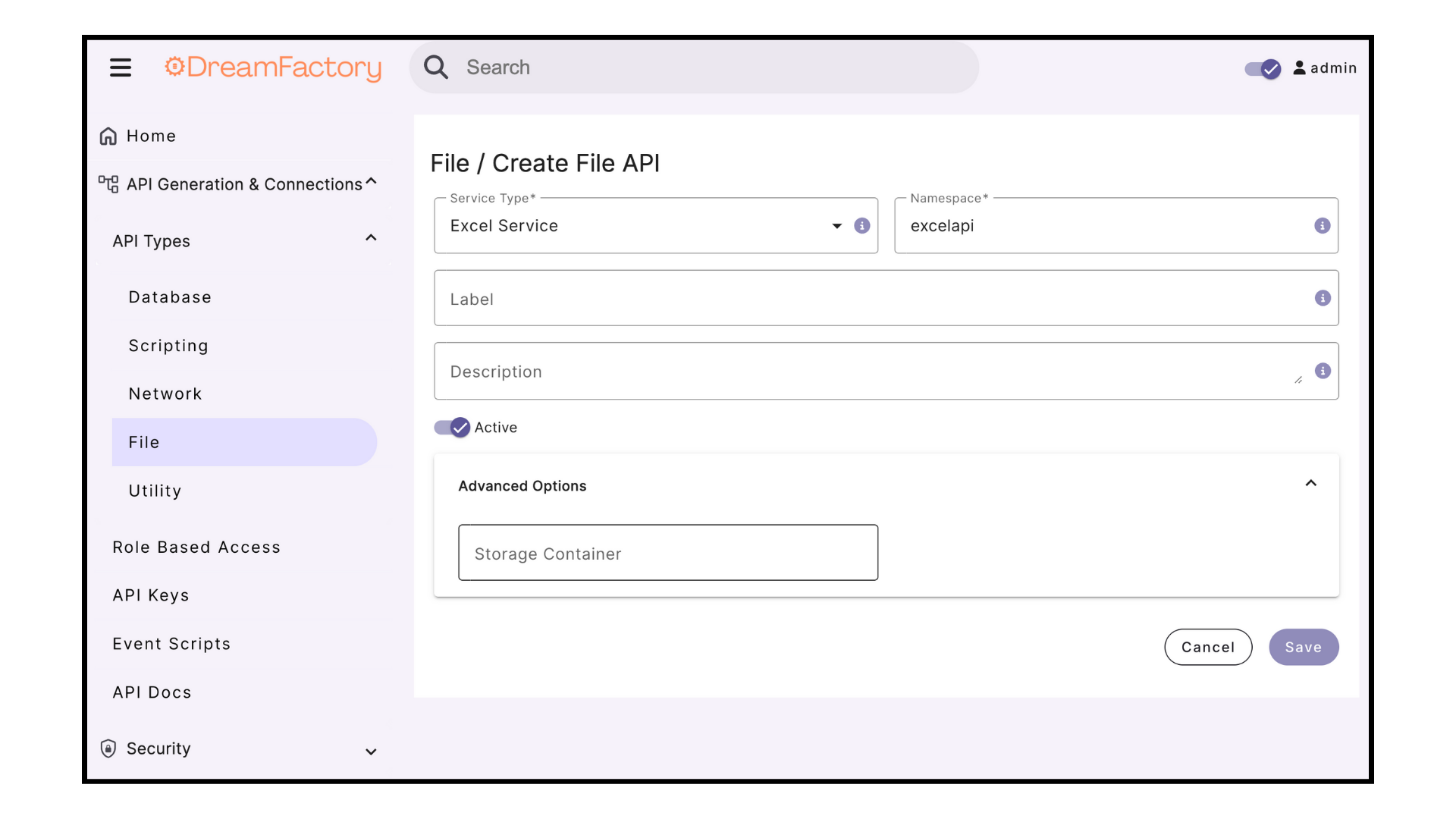Viewport: 1456px width, 819px height.
Task: Toggle the Active switch off
Action: [x=452, y=427]
